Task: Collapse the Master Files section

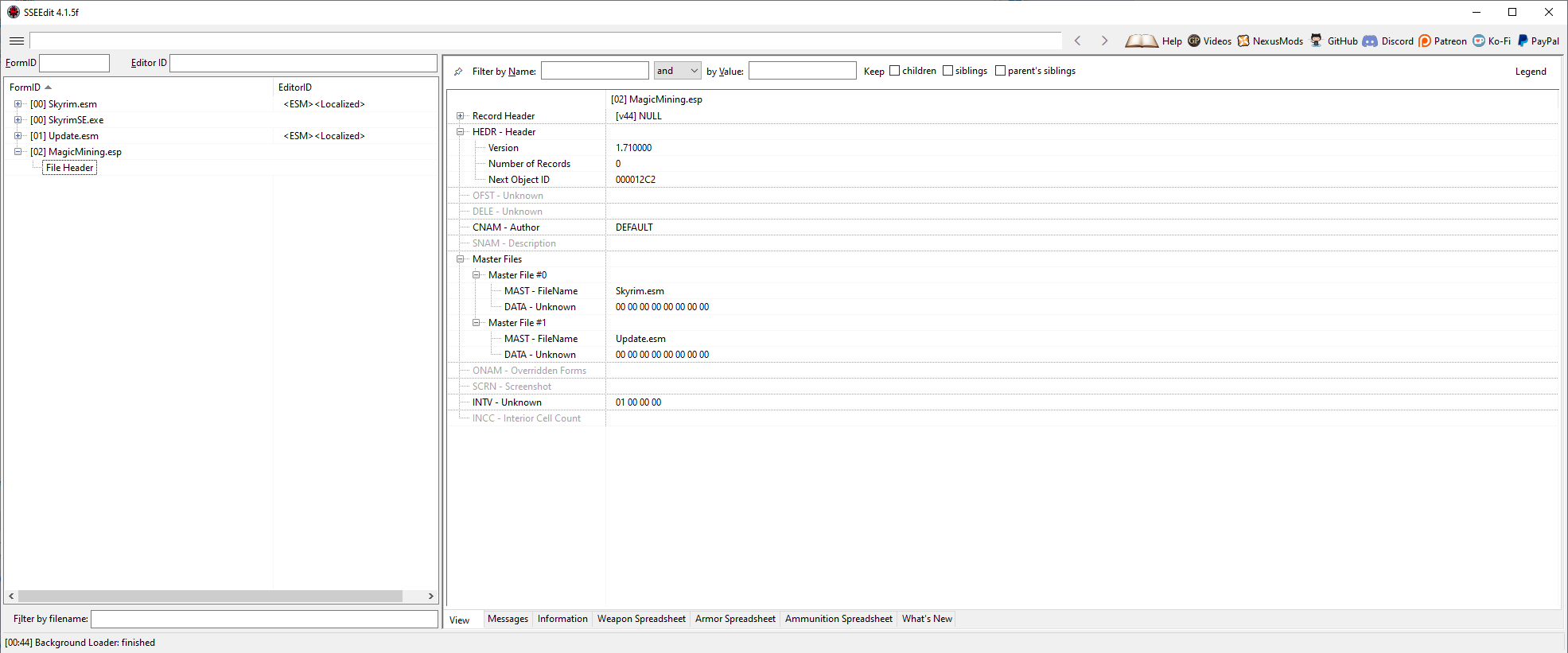Action: [x=461, y=259]
